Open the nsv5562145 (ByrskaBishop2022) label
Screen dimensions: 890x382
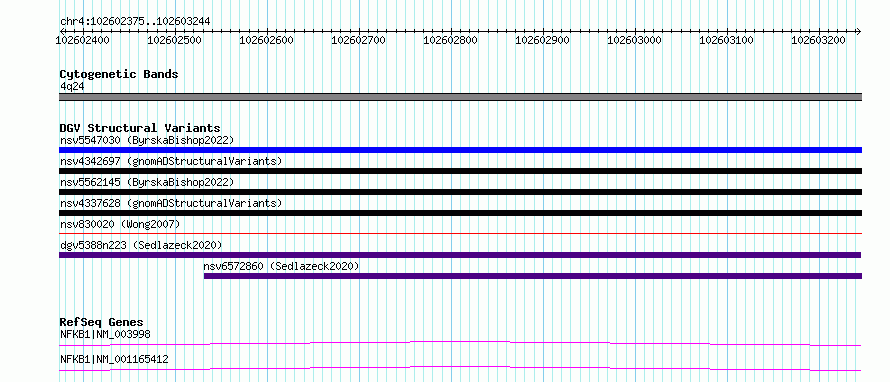coord(147,182)
